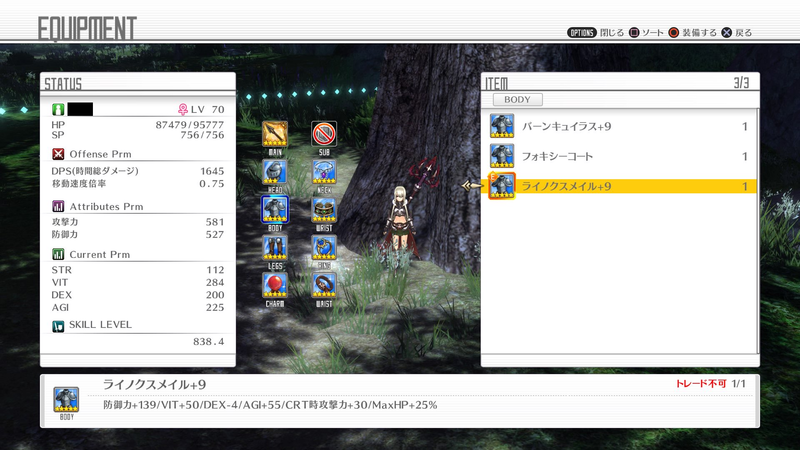Select the CHARM red orb slot

(x=274, y=285)
